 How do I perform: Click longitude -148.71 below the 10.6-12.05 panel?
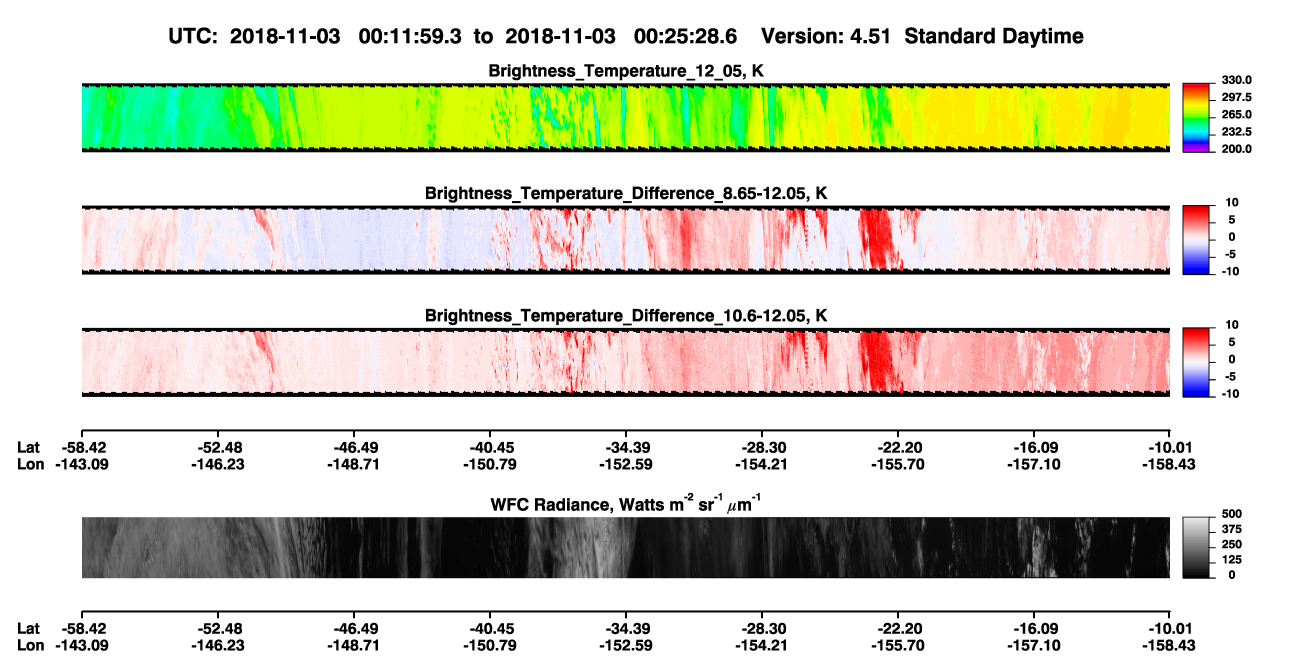[353, 464]
